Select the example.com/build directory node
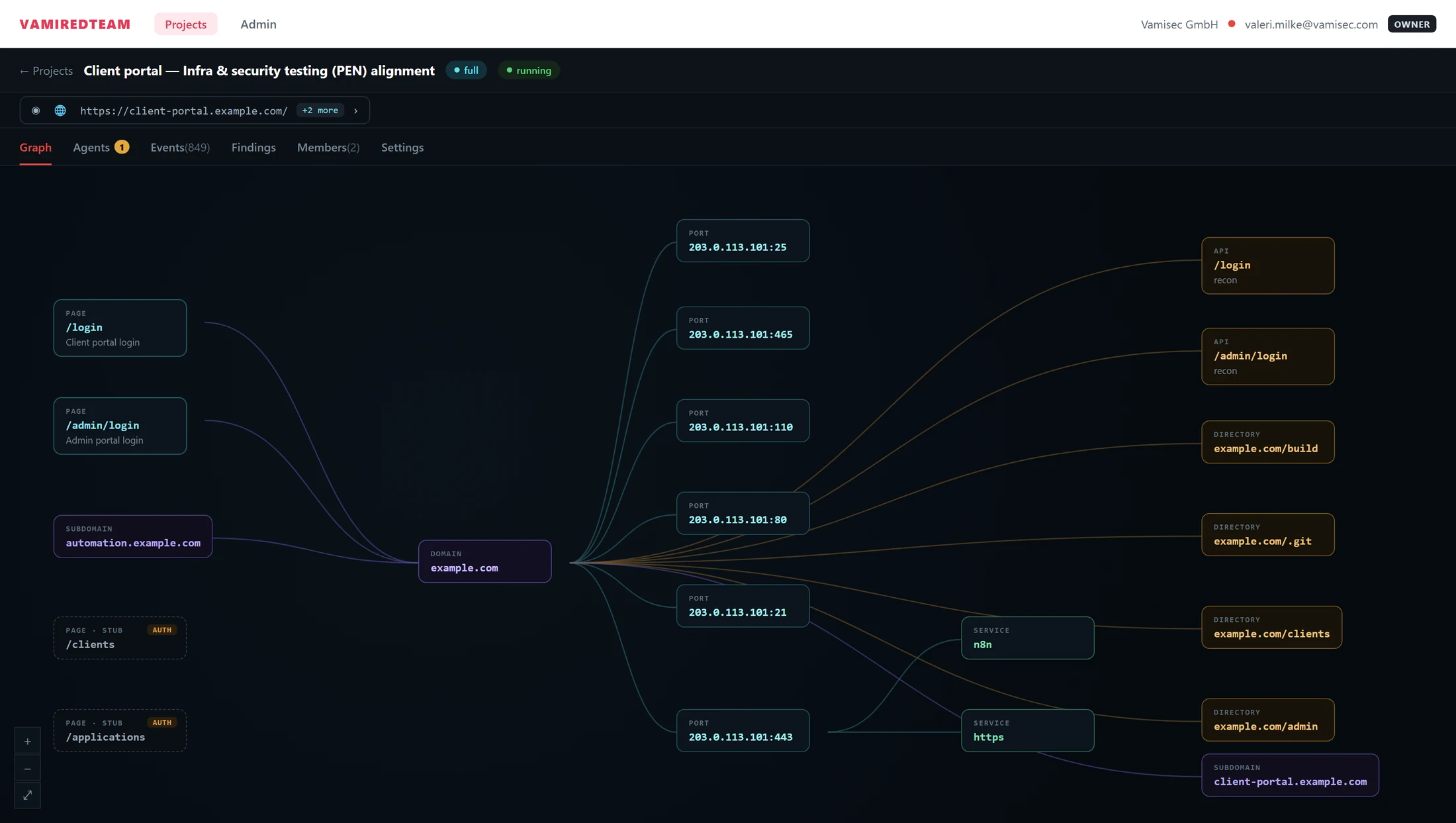 1268,442
